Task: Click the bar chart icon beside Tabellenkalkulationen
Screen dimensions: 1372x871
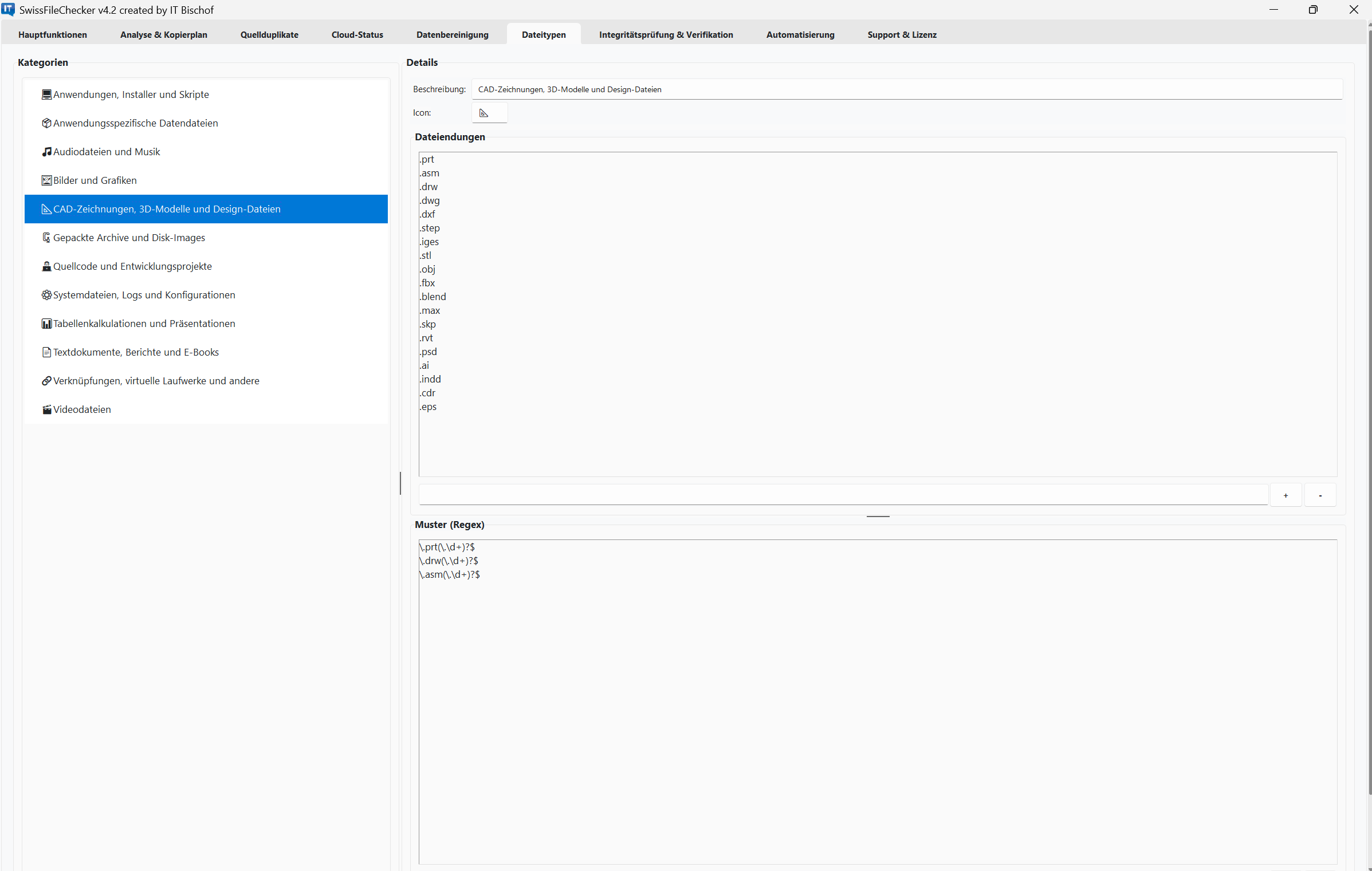Action: (x=47, y=323)
